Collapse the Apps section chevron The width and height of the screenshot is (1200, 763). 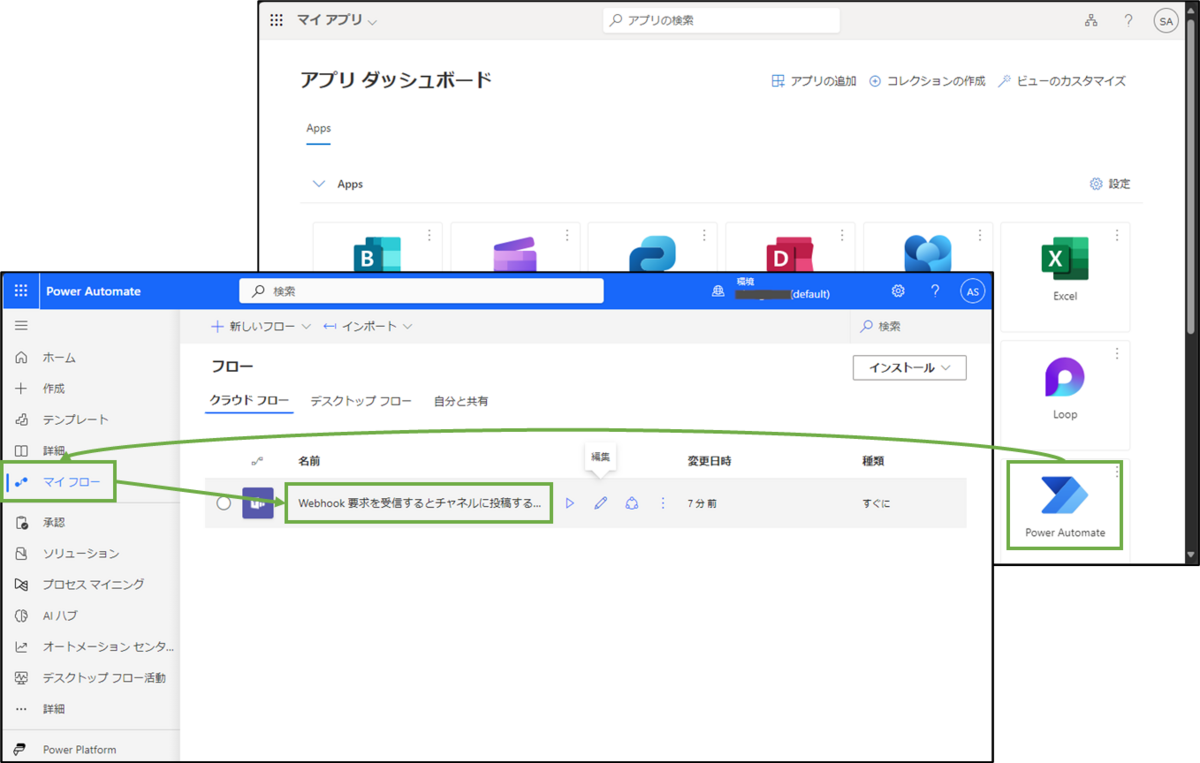pyautogui.click(x=319, y=184)
